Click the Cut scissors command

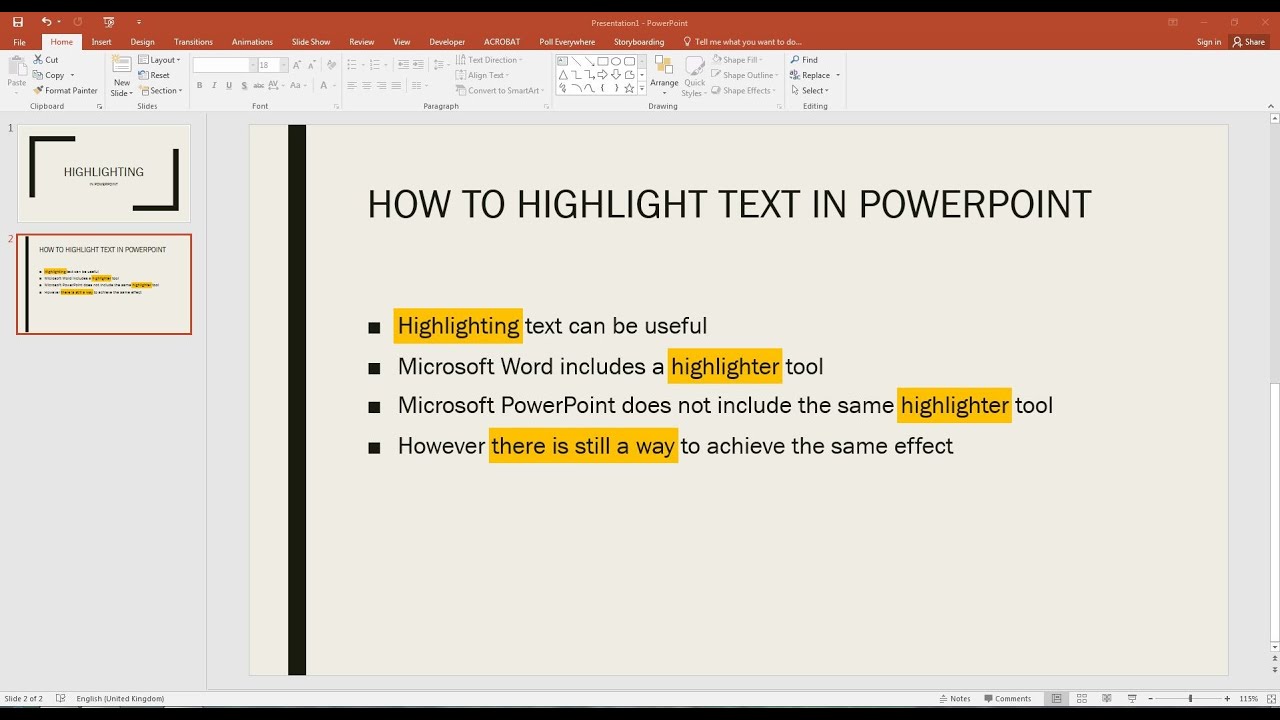click(x=45, y=60)
